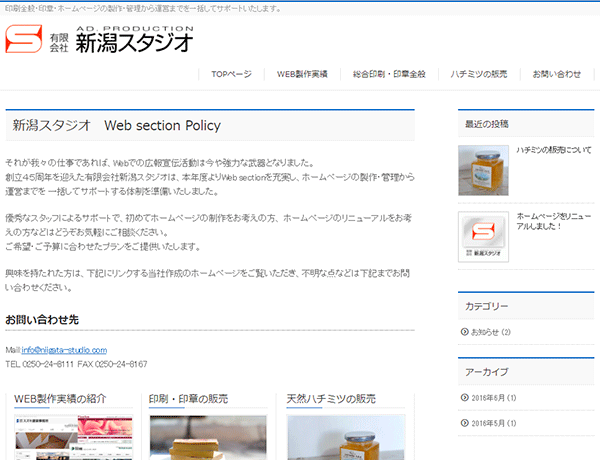The width and height of the screenshot is (600, 460).
Task: Click the info@niigata-studio.com email link
Action: [x=64, y=350]
